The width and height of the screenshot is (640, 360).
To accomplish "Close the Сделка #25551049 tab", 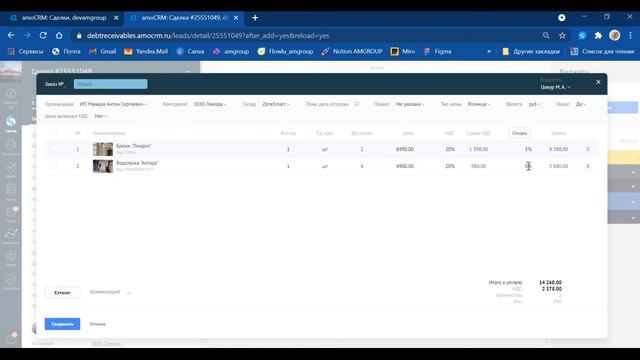I will [236, 18].
